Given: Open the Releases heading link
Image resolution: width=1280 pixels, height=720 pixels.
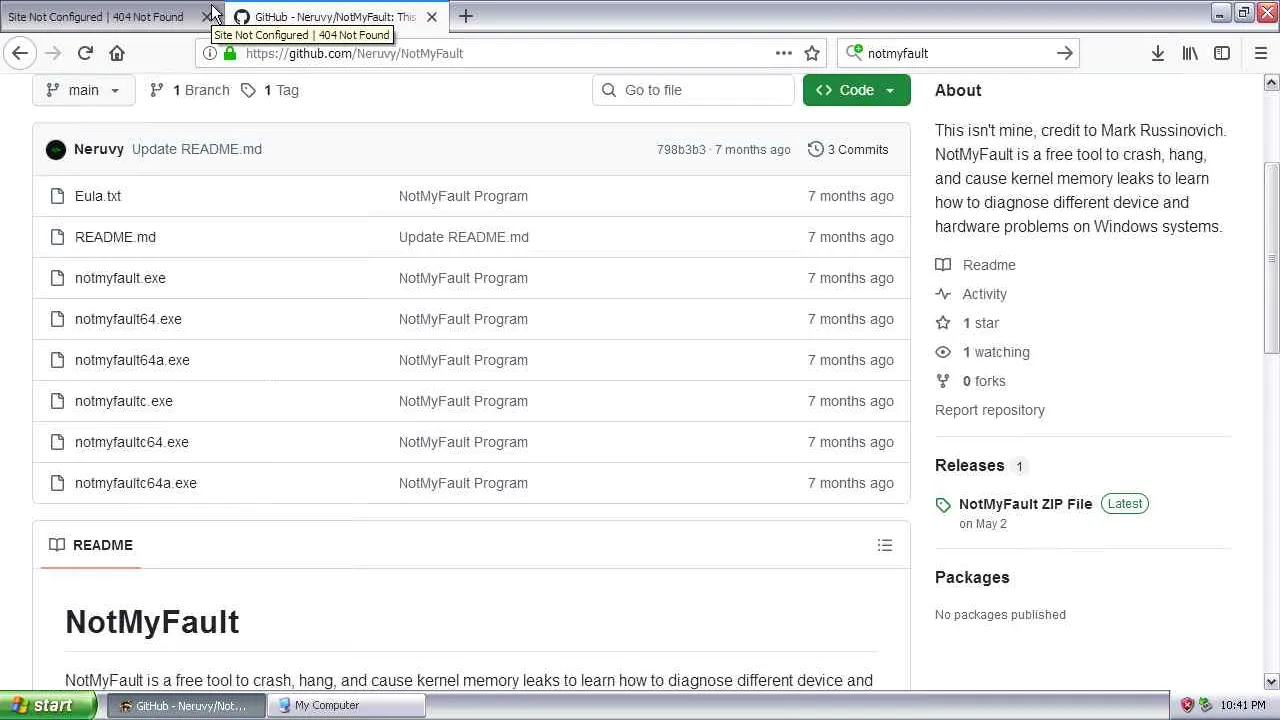Looking at the screenshot, I should click(970, 465).
